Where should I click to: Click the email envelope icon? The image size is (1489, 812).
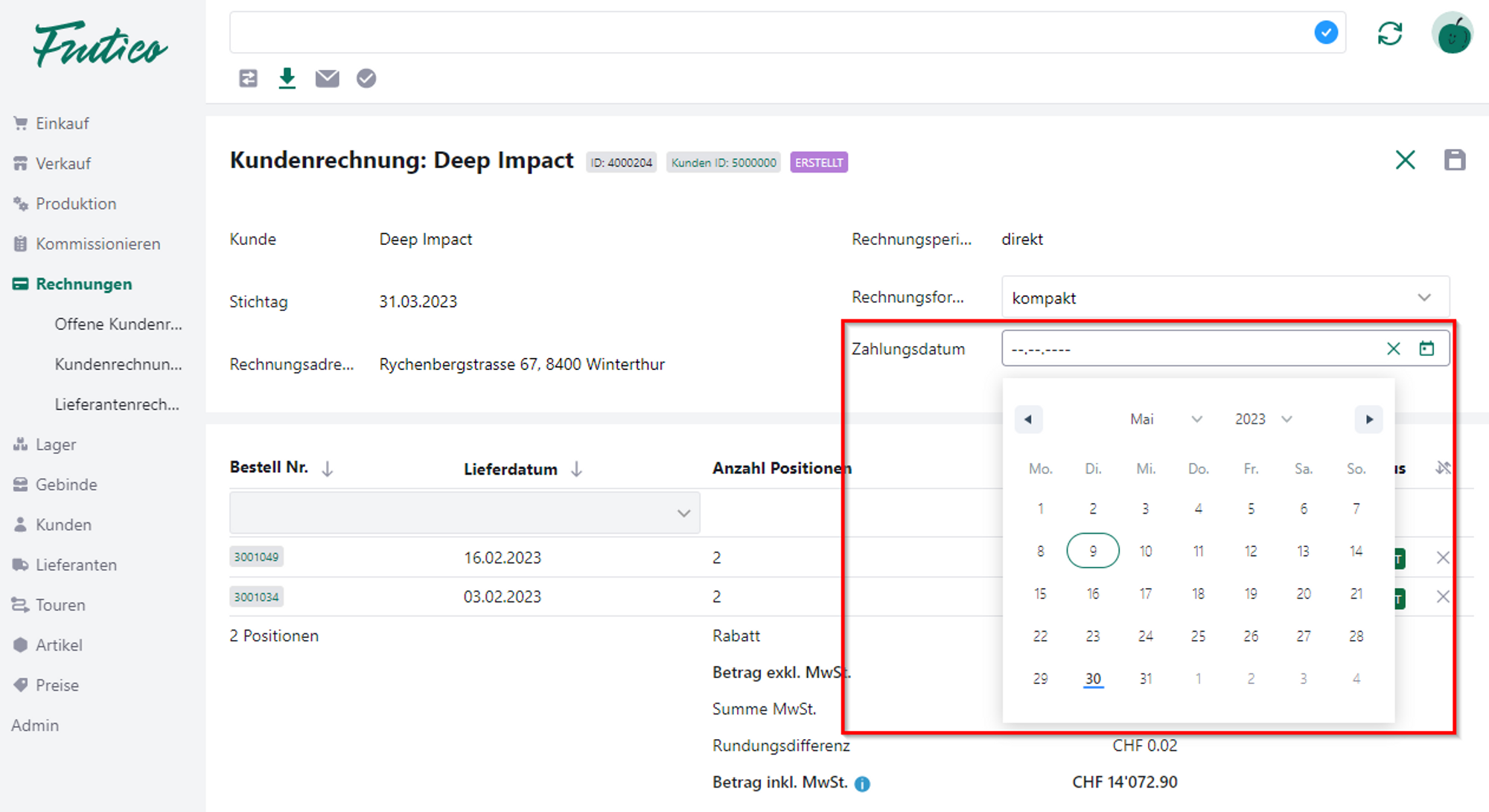click(x=327, y=78)
